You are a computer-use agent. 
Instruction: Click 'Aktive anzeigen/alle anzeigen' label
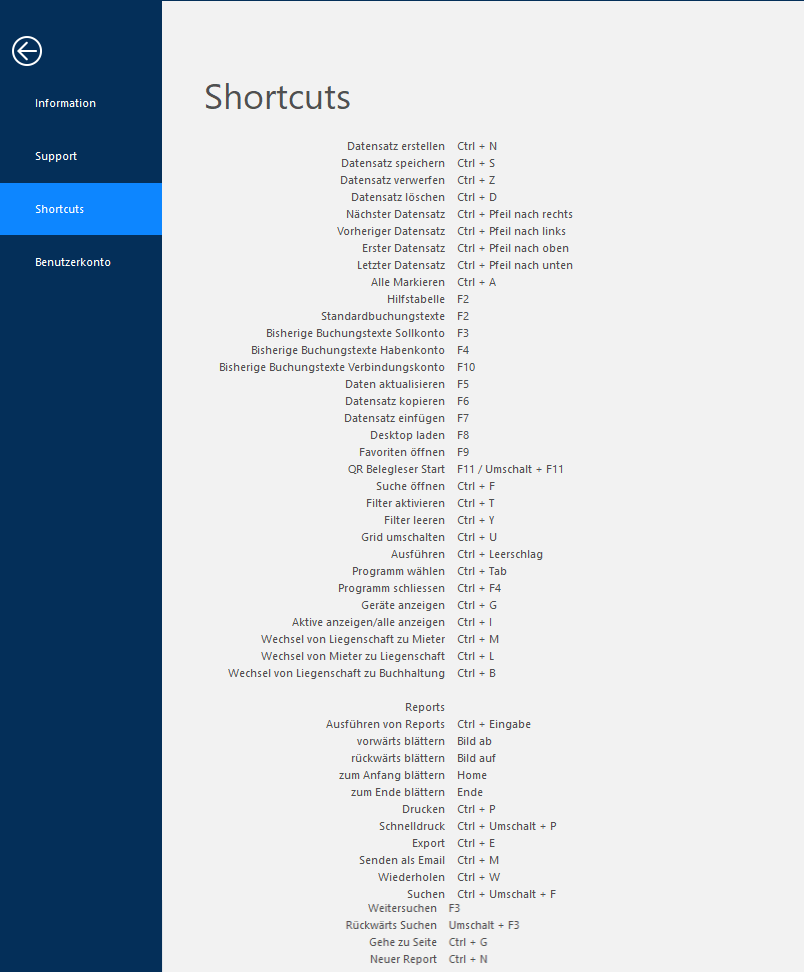[x=368, y=622]
